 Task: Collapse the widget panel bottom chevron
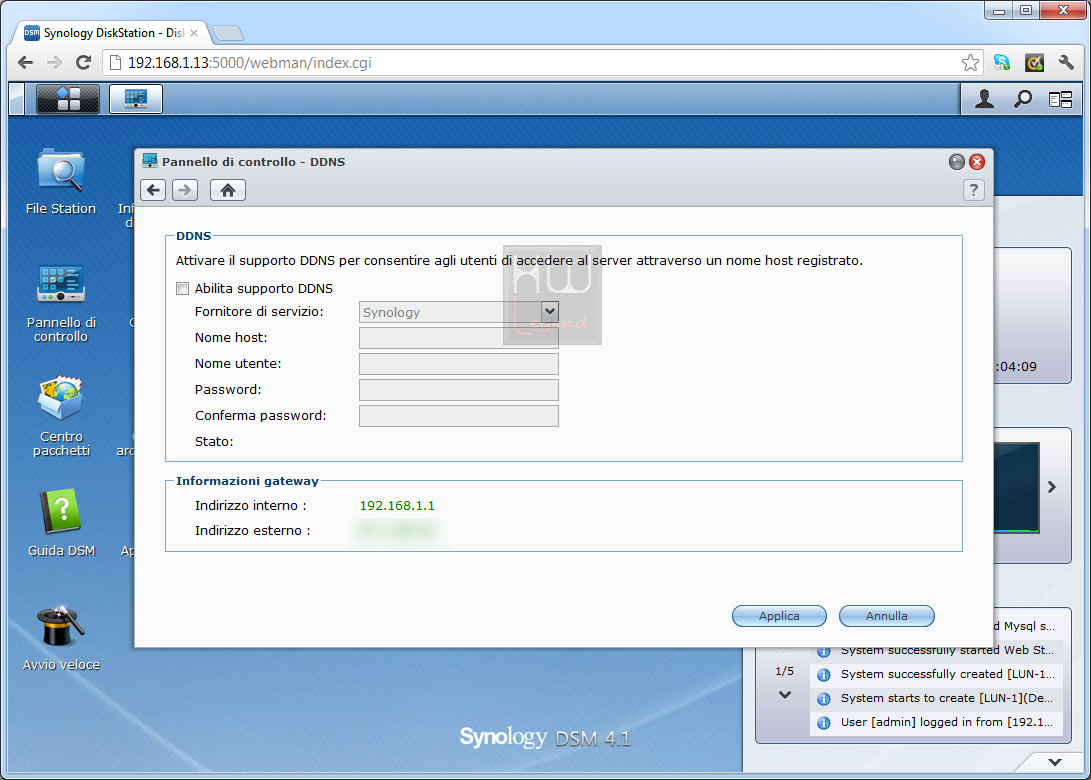(x=1055, y=762)
